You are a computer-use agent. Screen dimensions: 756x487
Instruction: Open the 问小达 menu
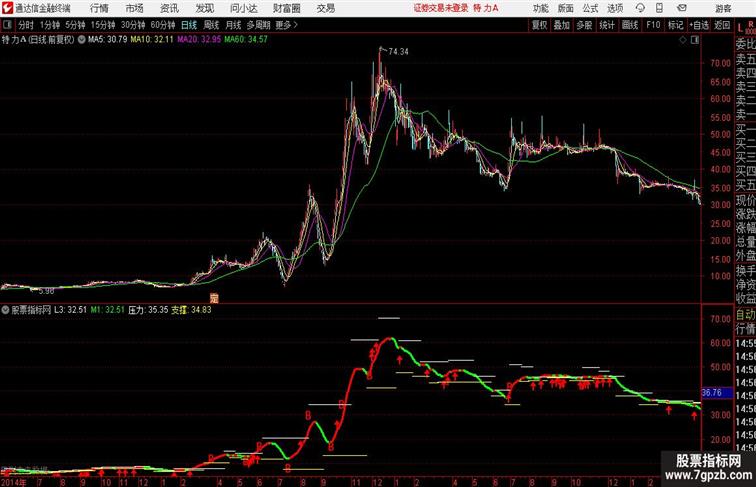(x=243, y=8)
